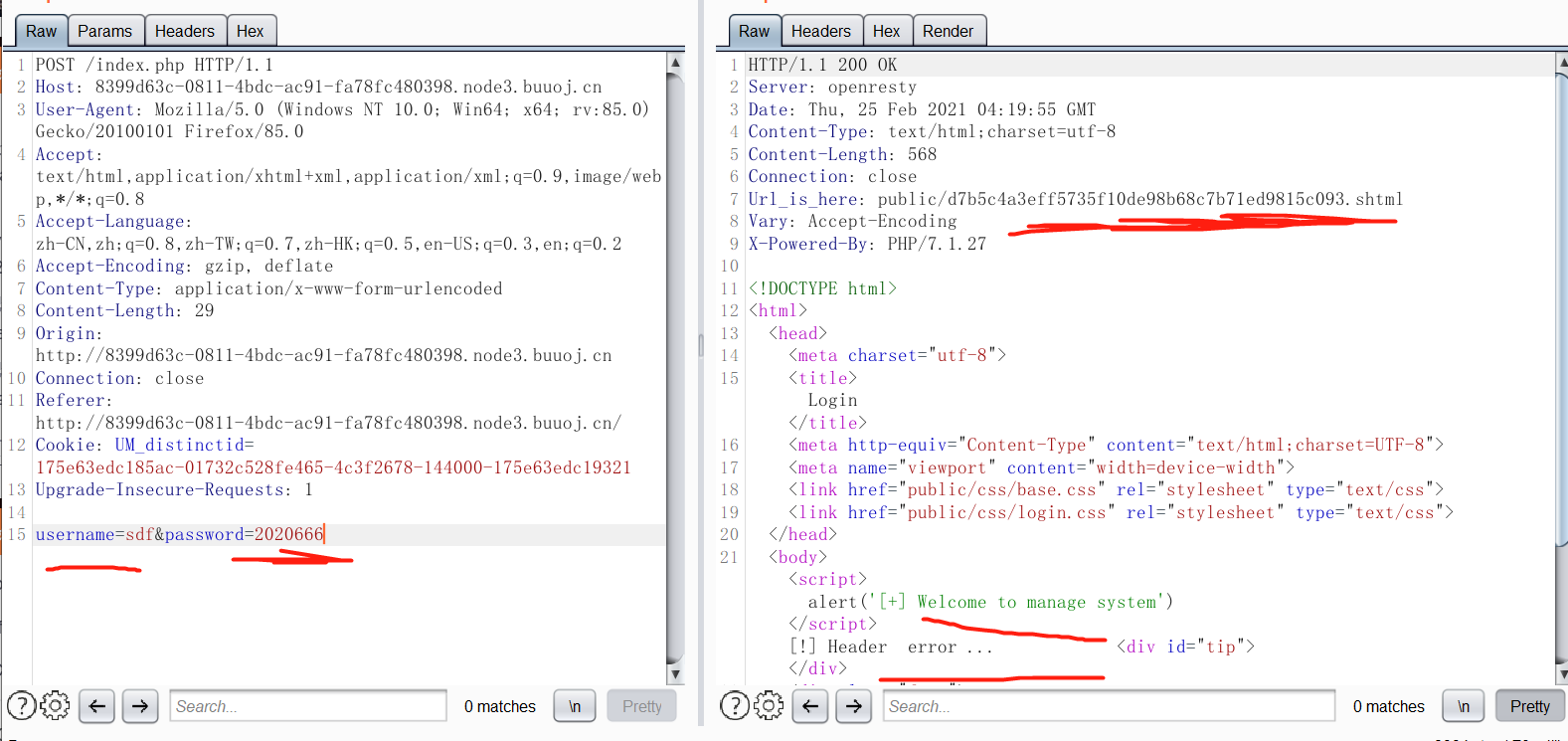Click the Cookie: UM_distinctid line
Screen dimensions: 1568x741
pyautogui.click(x=144, y=445)
